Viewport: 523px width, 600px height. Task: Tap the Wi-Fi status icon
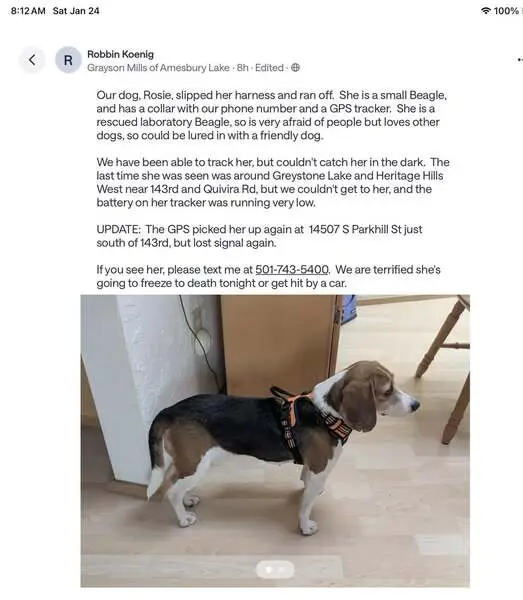pos(486,11)
